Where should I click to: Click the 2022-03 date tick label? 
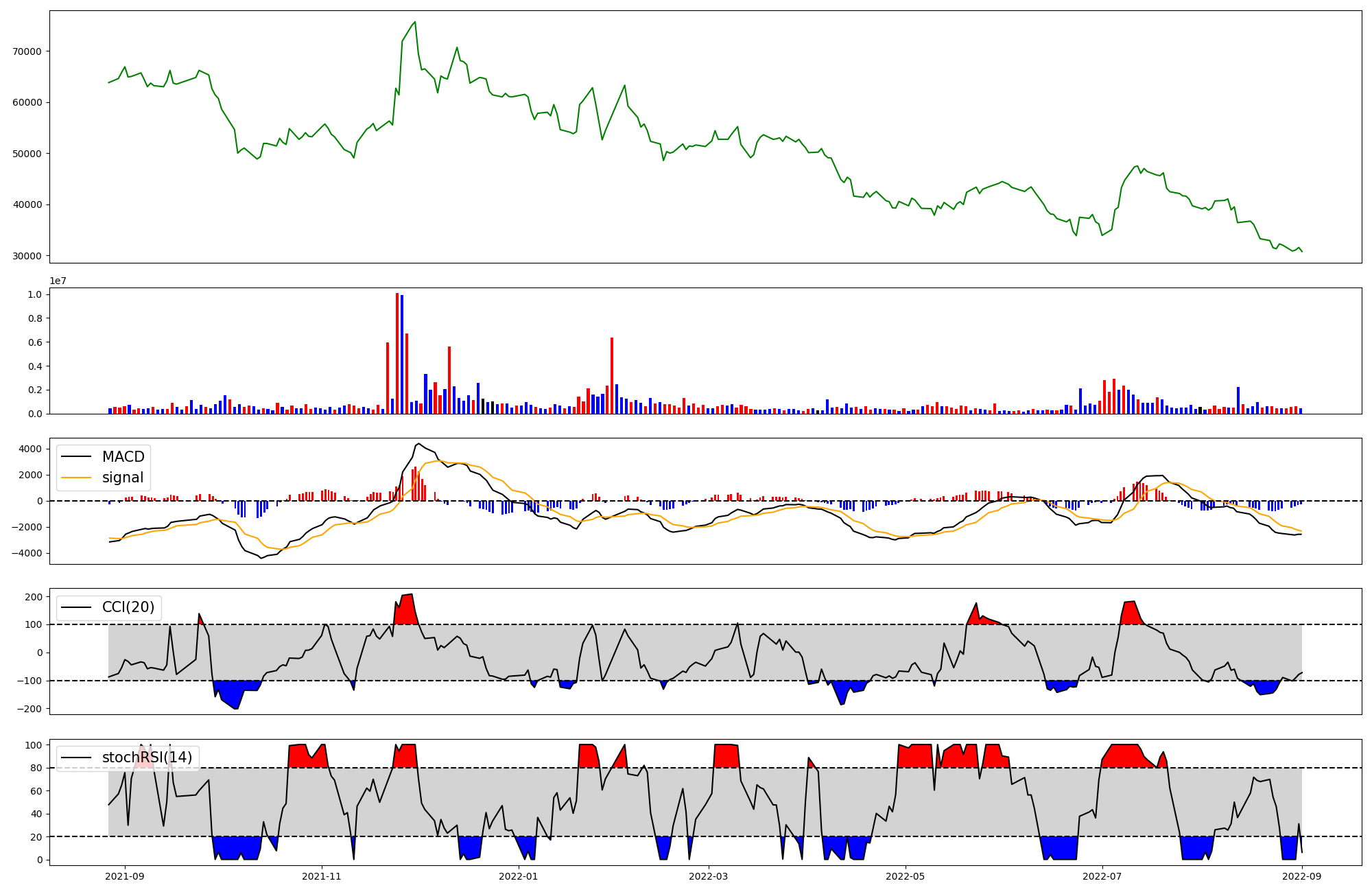click(708, 876)
